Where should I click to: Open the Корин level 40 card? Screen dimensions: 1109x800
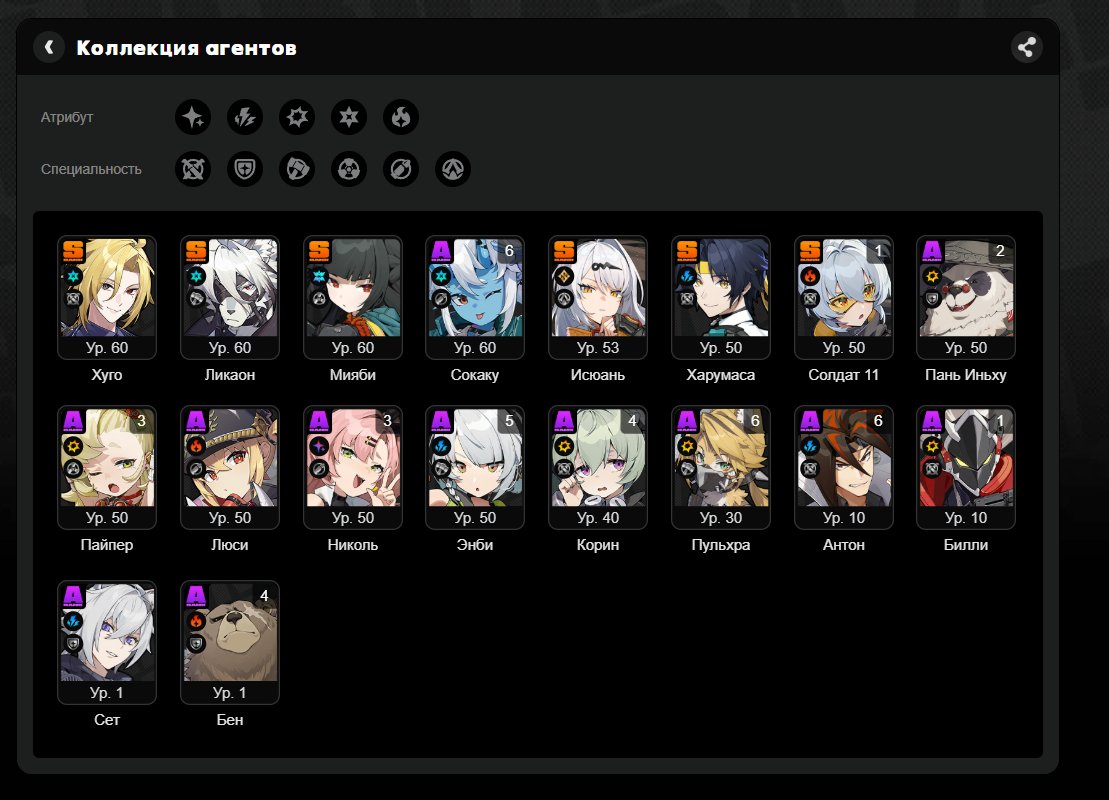coord(598,467)
